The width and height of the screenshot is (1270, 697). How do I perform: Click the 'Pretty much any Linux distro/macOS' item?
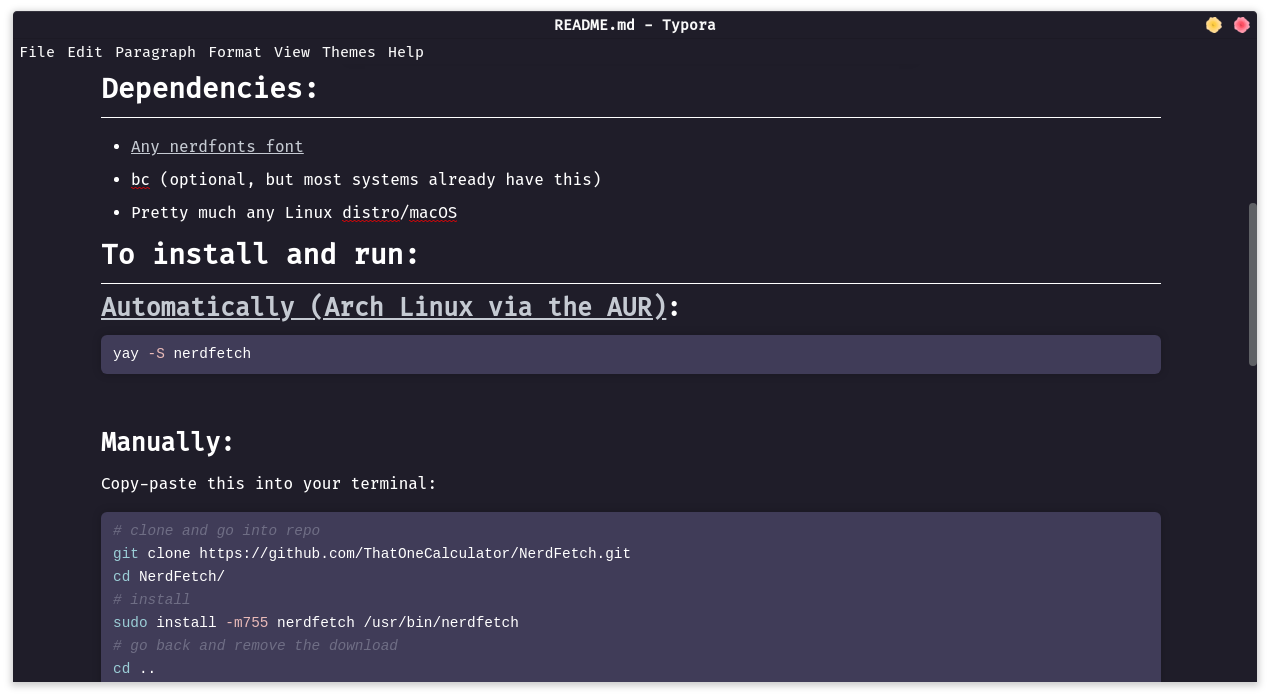point(294,213)
